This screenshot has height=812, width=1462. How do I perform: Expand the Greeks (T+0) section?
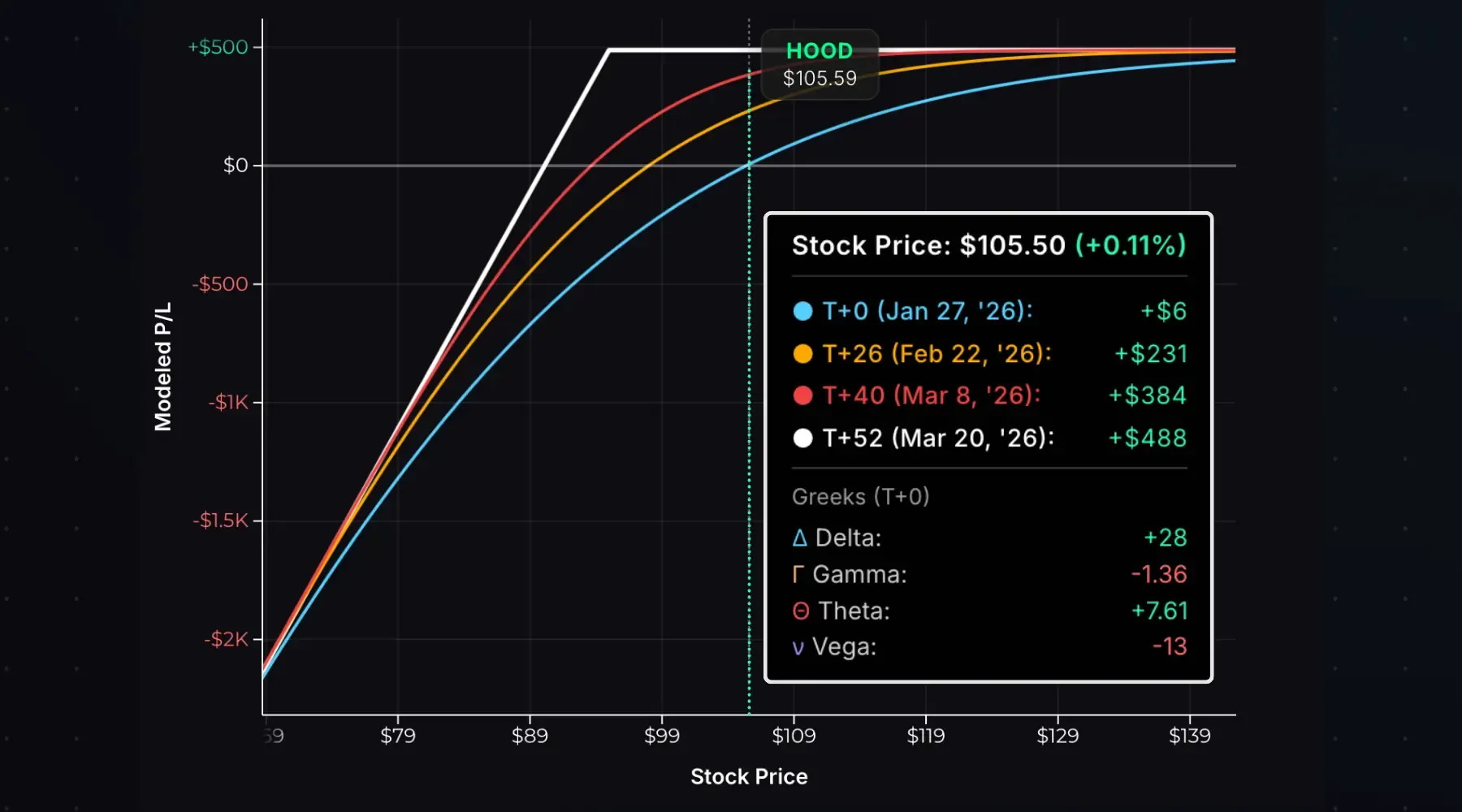click(860, 497)
